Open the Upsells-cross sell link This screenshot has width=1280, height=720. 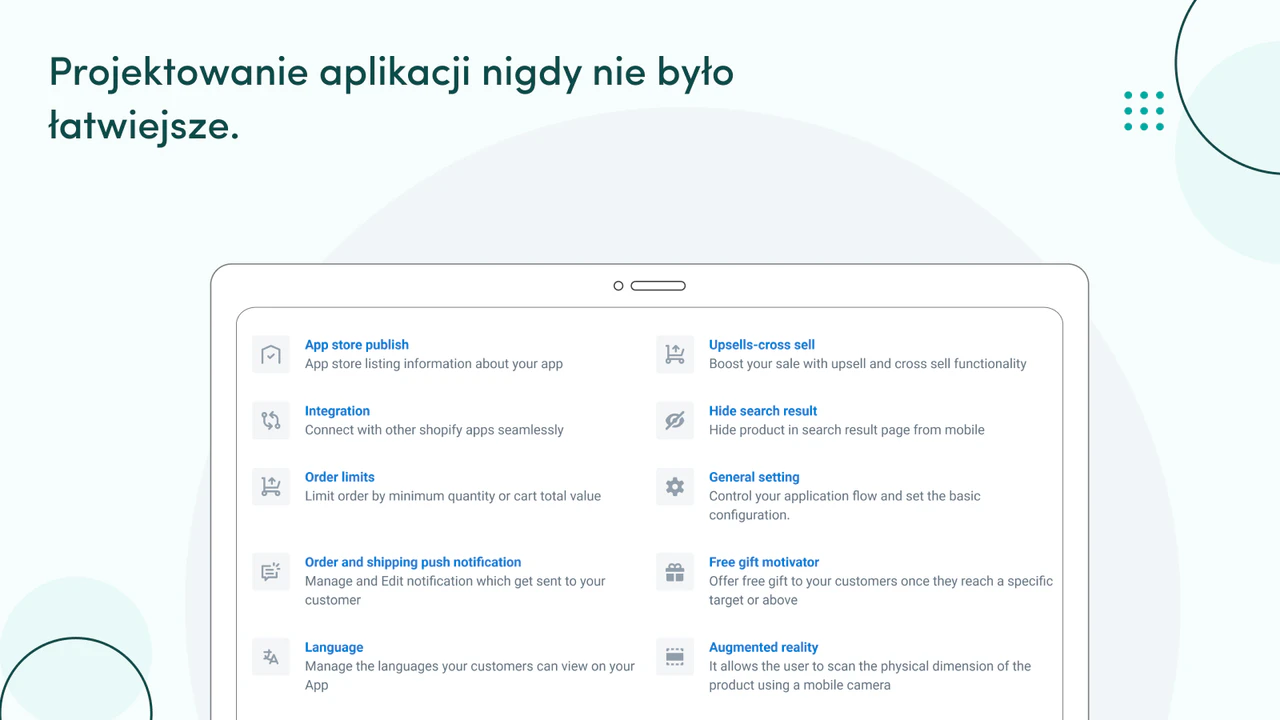[x=762, y=345]
